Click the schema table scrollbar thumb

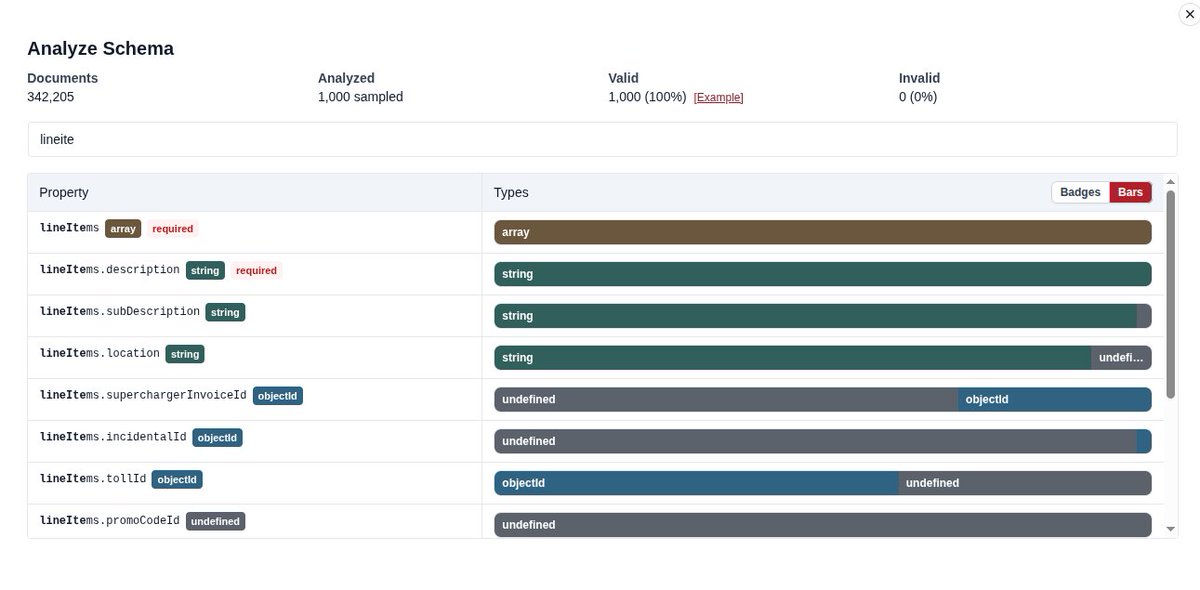[1171, 292]
